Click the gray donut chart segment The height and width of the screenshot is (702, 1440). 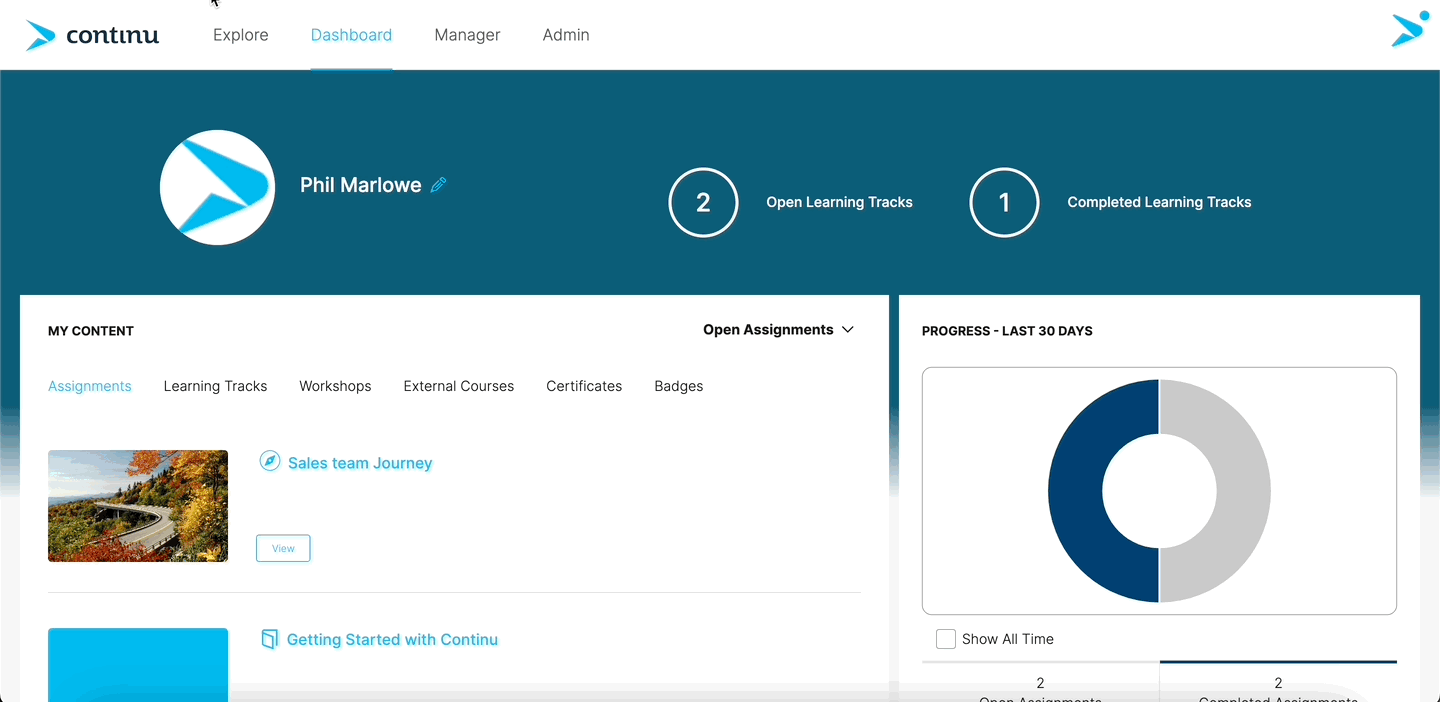click(1243, 491)
